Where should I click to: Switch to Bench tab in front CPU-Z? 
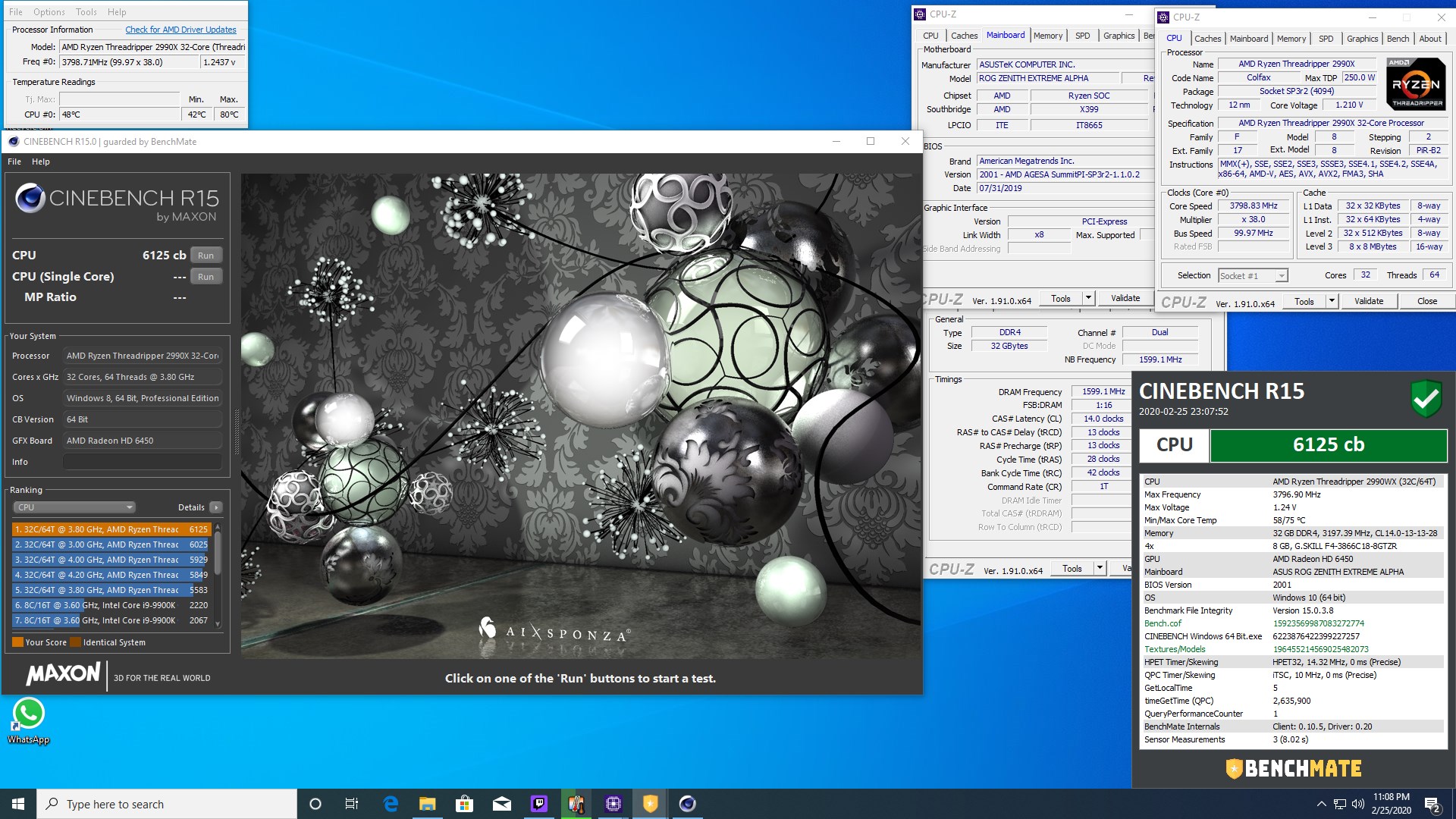pyautogui.click(x=1398, y=39)
